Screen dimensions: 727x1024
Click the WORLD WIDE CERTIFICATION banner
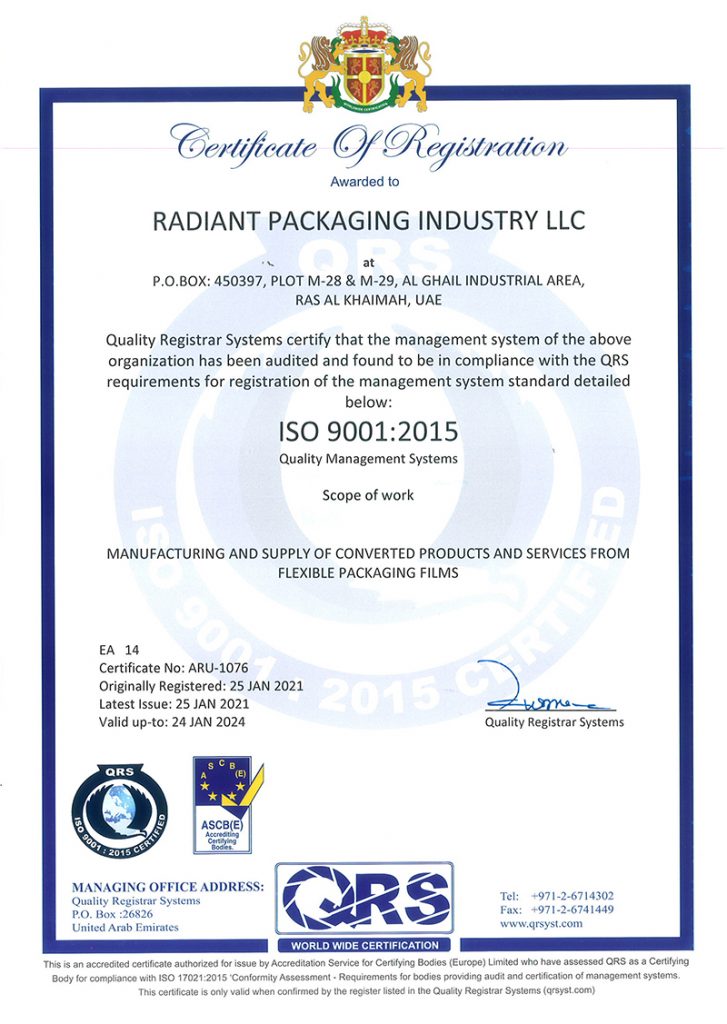pos(364,945)
